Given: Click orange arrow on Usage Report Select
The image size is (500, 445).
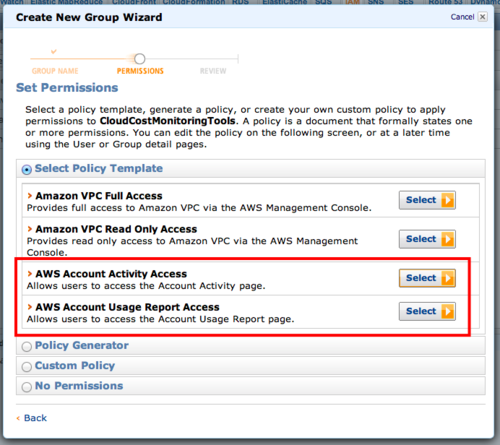Looking at the screenshot, I should pos(448,312).
